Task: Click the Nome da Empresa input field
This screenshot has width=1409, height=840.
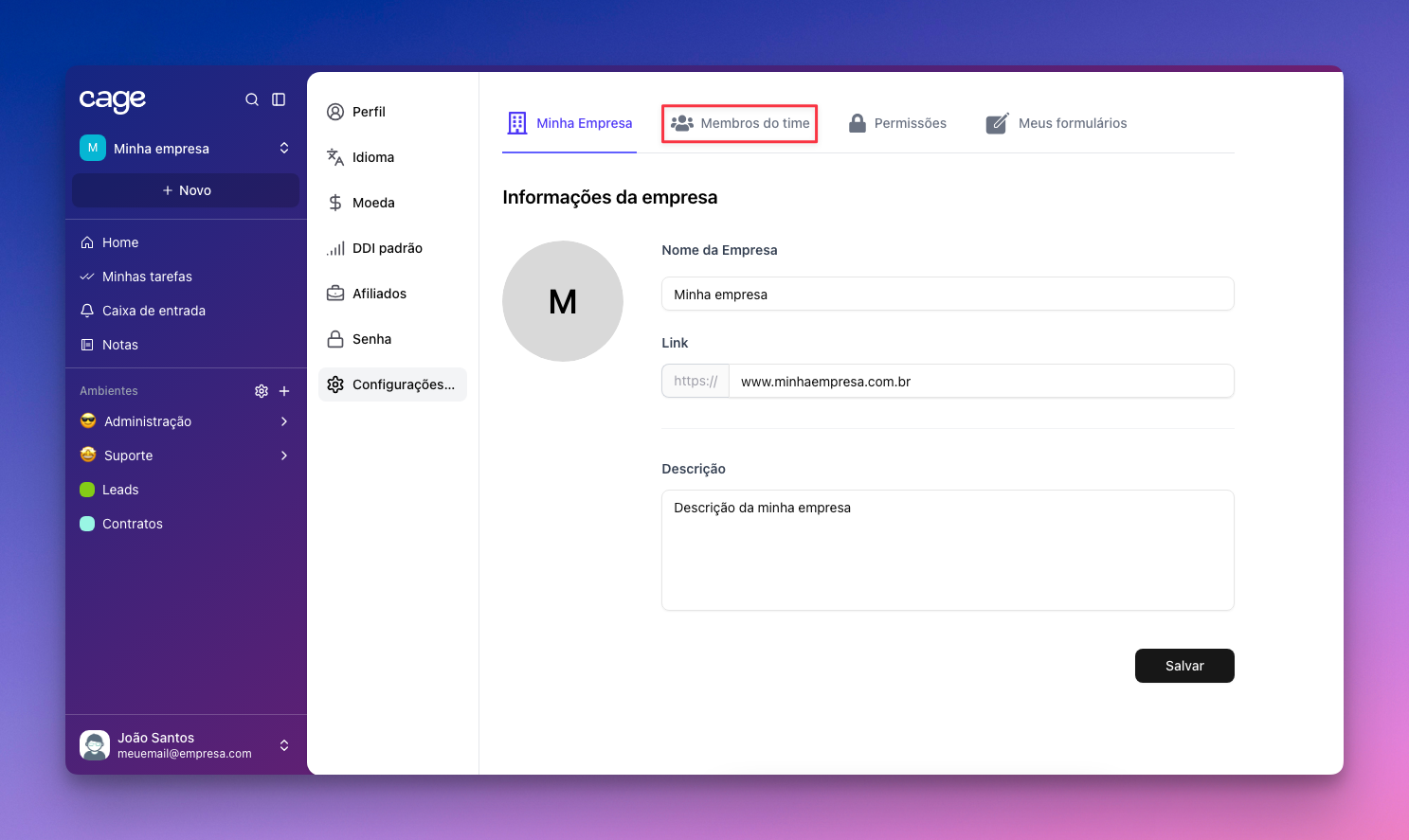Action: (x=947, y=295)
